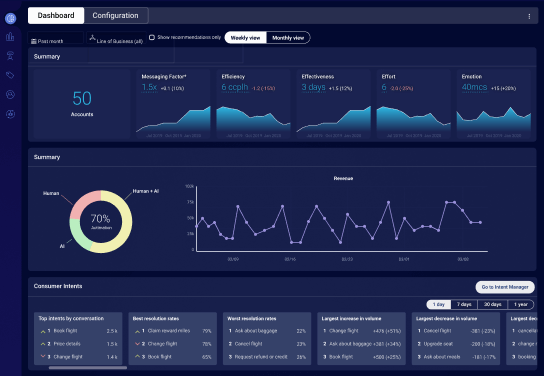The height and width of the screenshot is (376, 544).
Task: Switch to the Configuration tab
Action: pyautogui.click(x=116, y=16)
